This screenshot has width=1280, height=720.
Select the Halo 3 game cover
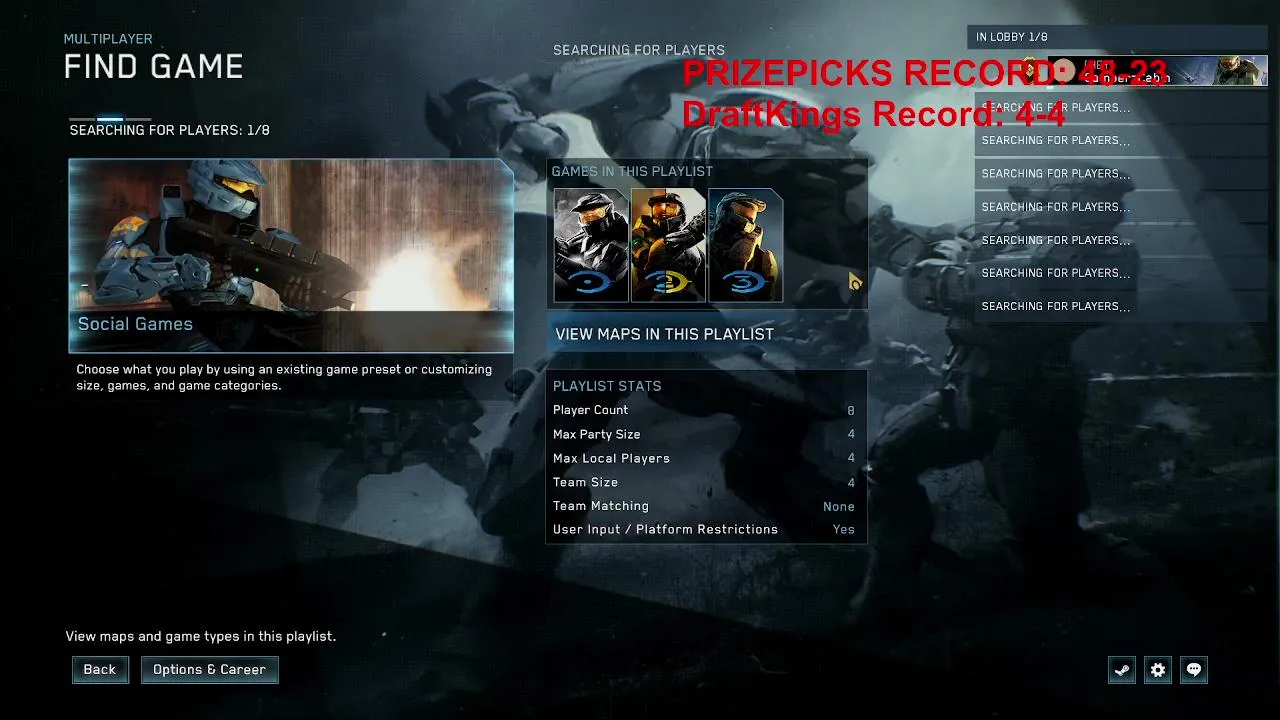[x=745, y=245]
